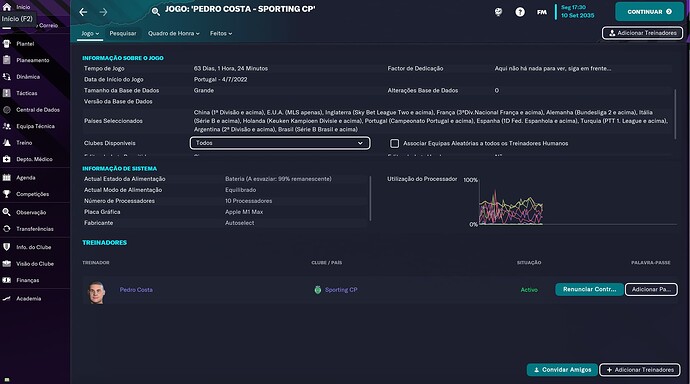Open the search magnifier icon
The height and width of the screenshot is (384, 690).
tap(155, 12)
